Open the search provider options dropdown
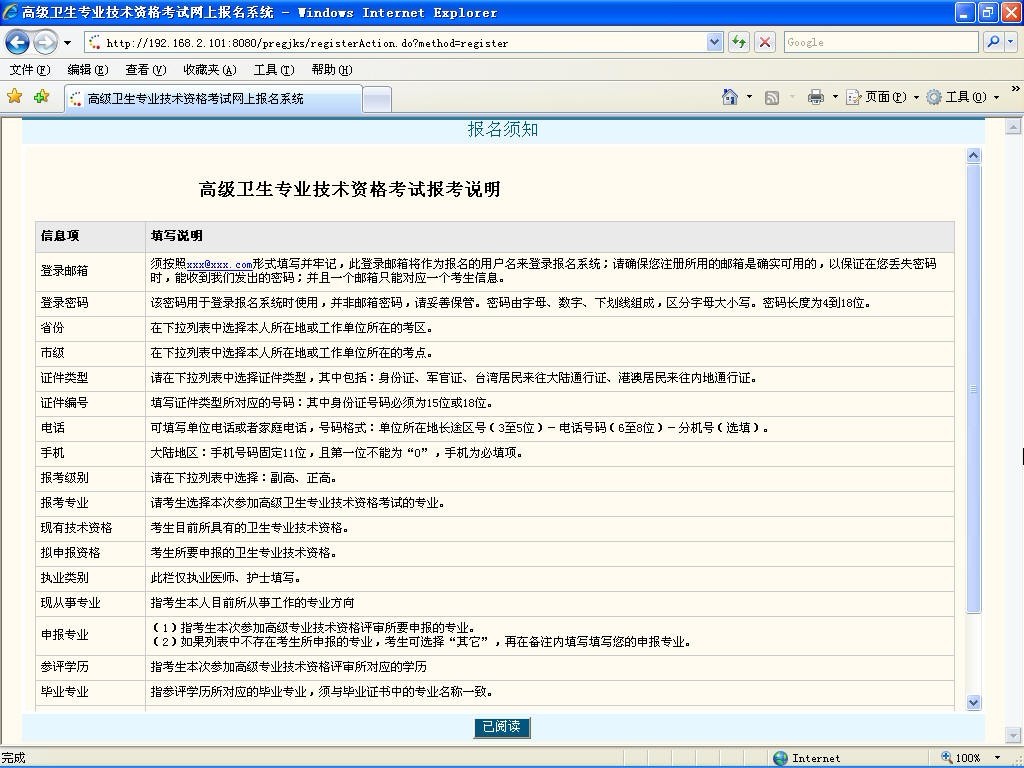Image resolution: width=1024 pixels, height=768 pixels. pyautogui.click(x=1011, y=42)
